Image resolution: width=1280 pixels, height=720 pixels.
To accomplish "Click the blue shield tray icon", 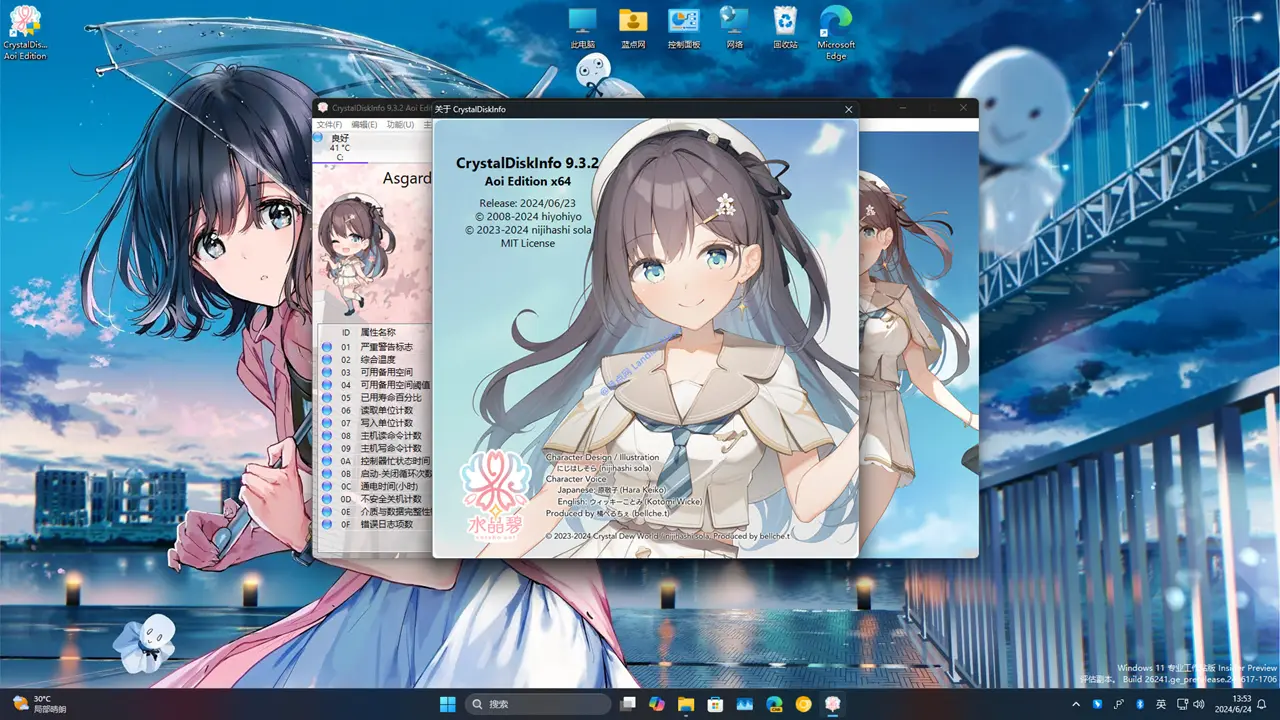I will click(x=1097, y=704).
